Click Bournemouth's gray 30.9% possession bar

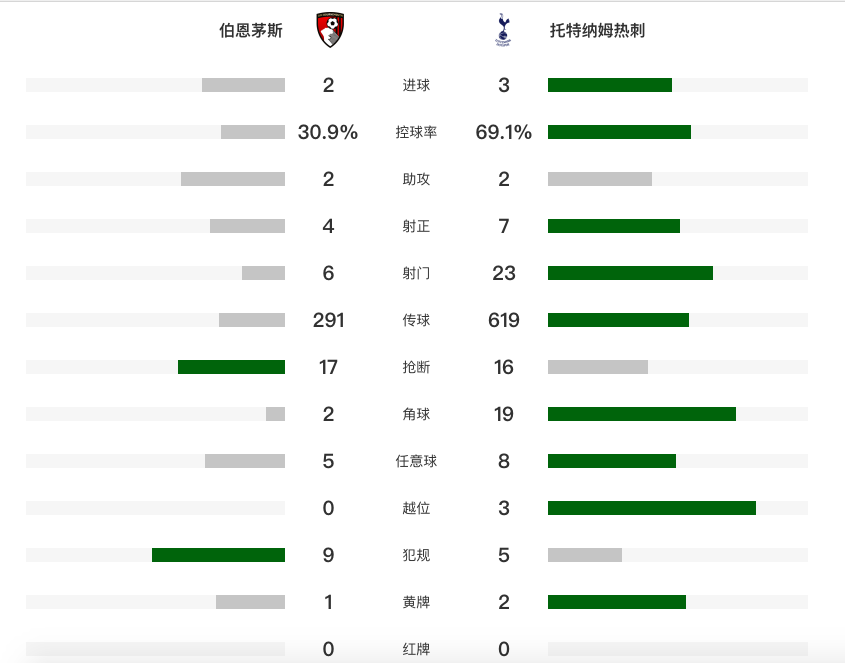point(253,132)
